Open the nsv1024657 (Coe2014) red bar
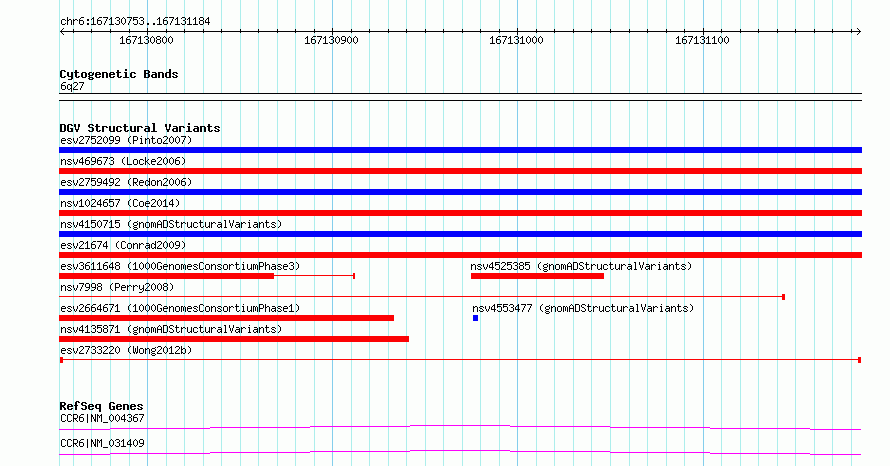This screenshot has width=890, height=466. click(x=460, y=213)
